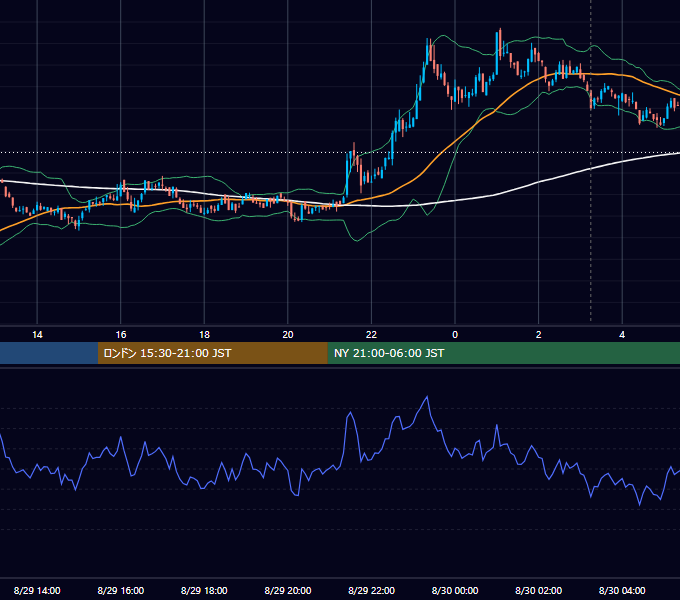Image resolution: width=680 pixels, height=600 pixels.
Task: Click the 8/29 14:00 time label
Action: pos(37,590)
